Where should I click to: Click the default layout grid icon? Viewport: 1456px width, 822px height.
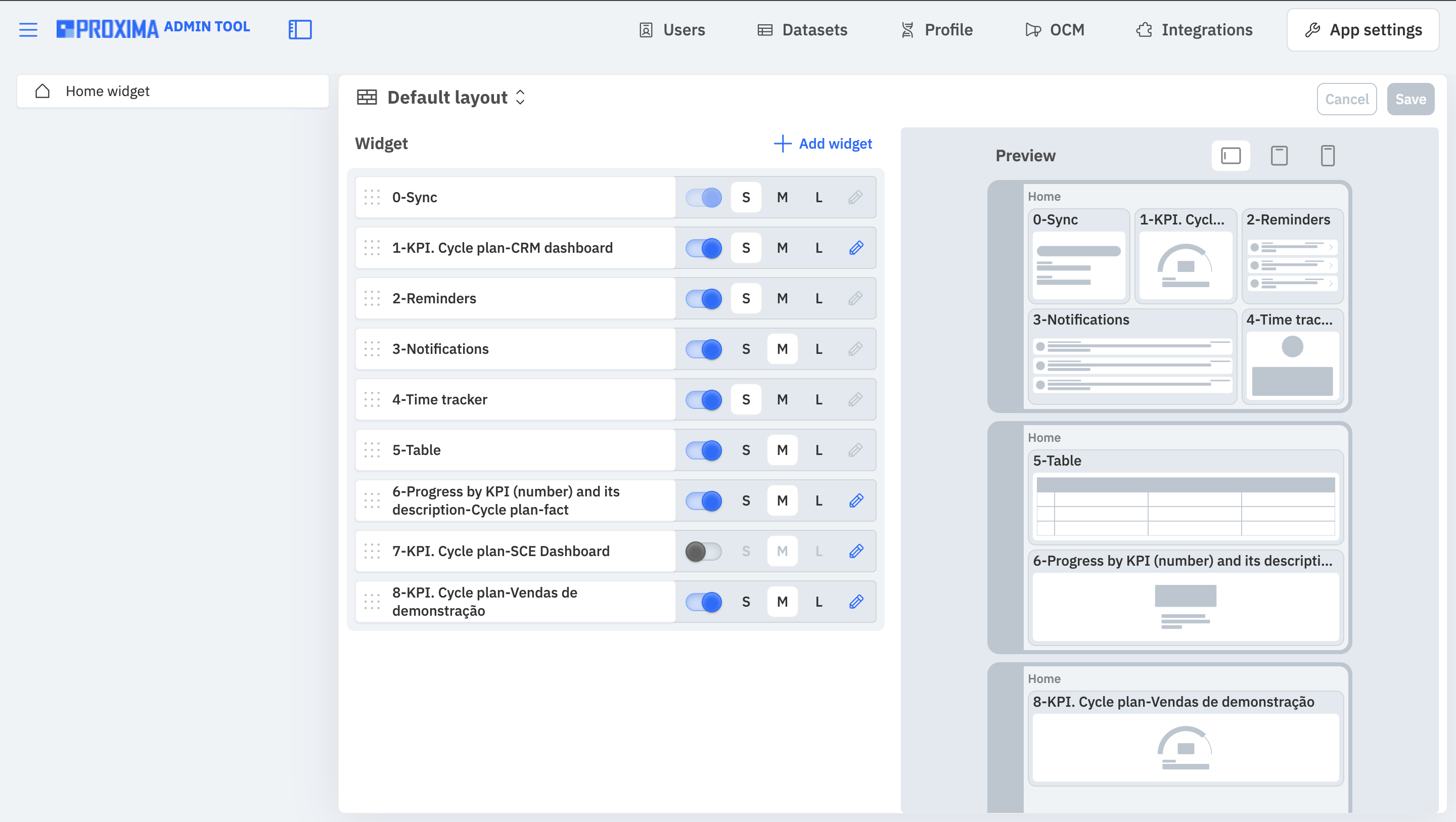367,97
